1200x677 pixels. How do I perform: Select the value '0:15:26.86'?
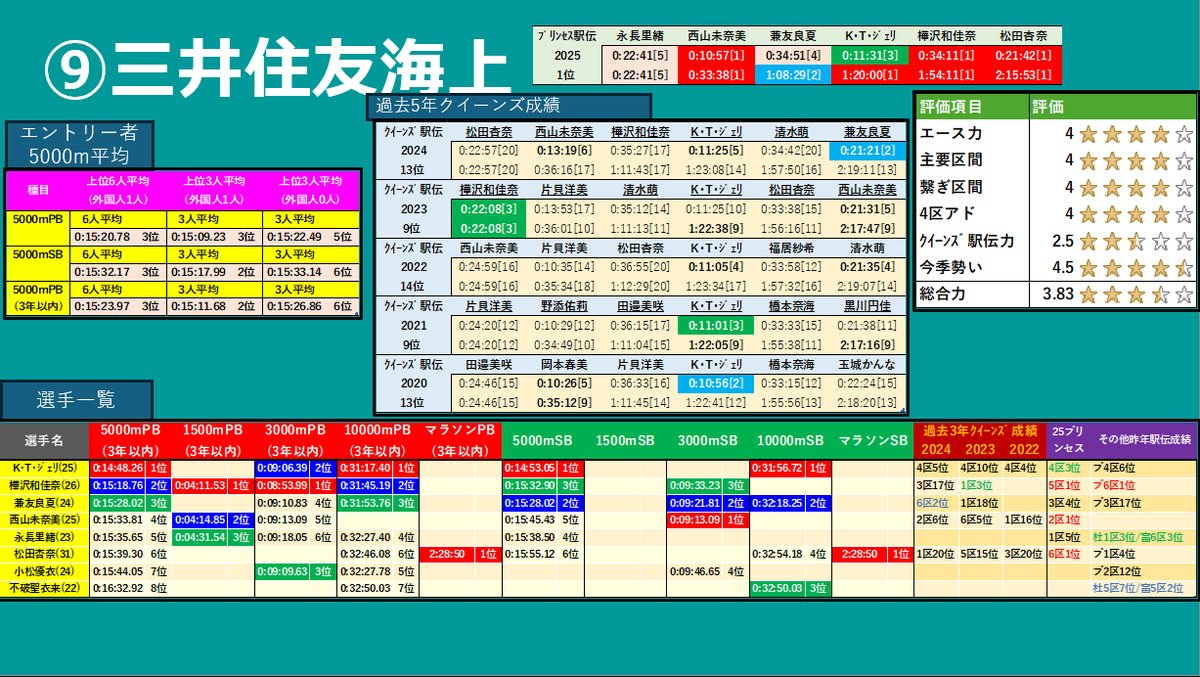coord(294,308)
